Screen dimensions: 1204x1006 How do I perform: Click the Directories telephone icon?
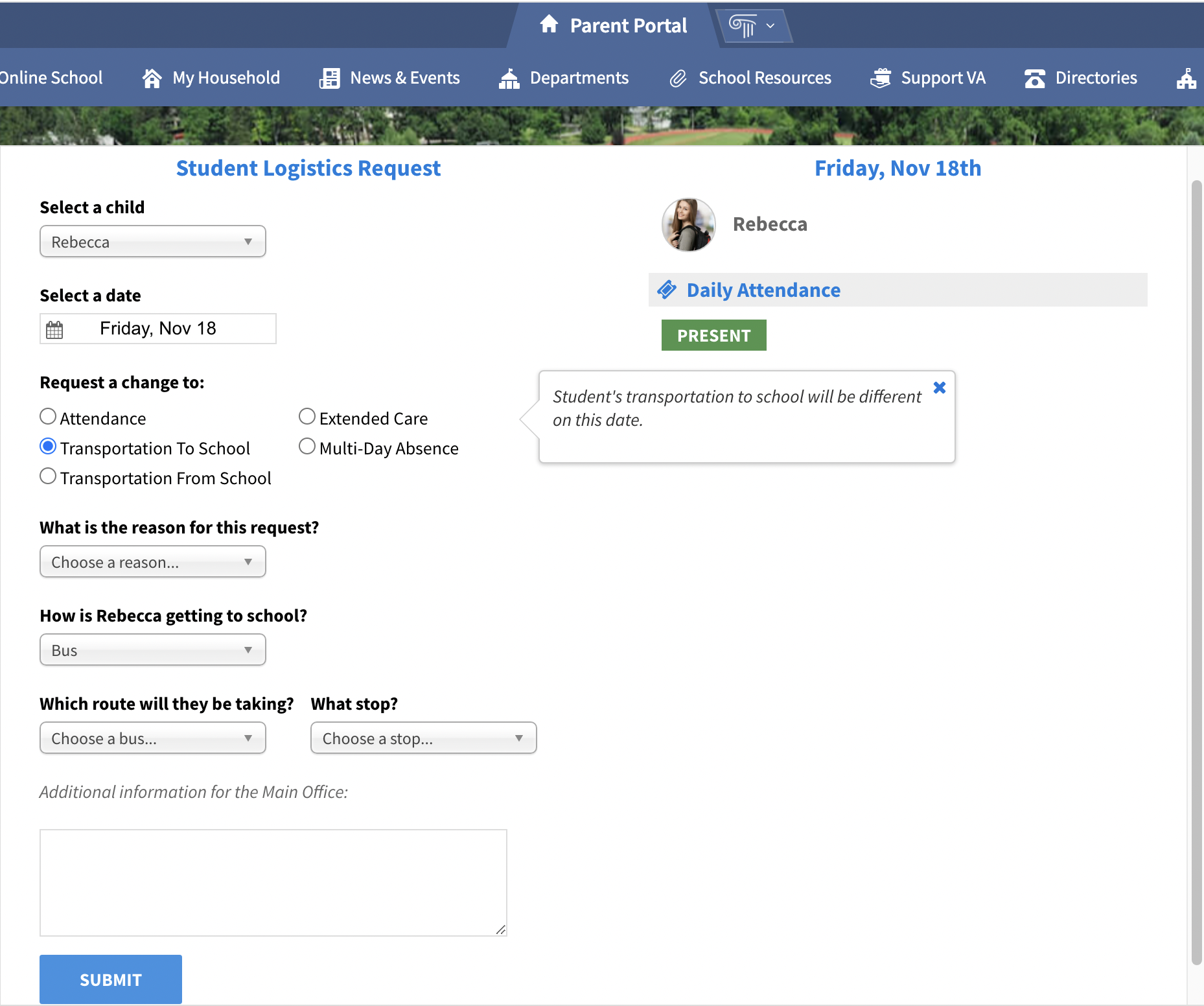pyautogui.click(x=1035, y=78)
